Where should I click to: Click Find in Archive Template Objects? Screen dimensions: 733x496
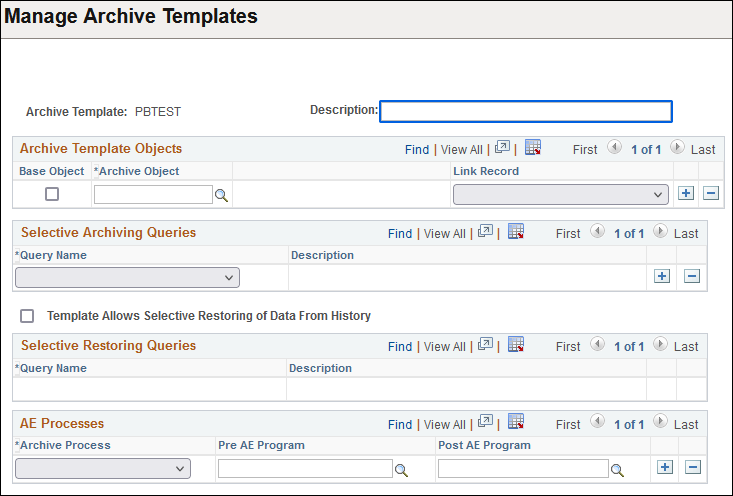(x=417, y=150)
